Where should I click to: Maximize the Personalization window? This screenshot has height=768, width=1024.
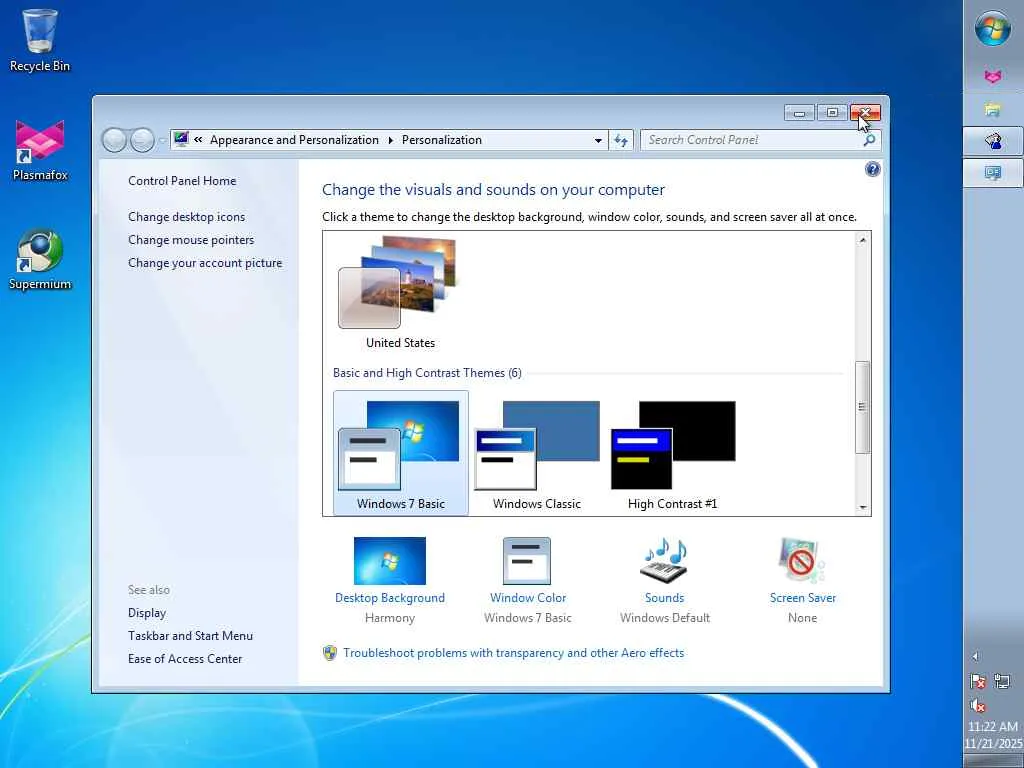point(831,113)
